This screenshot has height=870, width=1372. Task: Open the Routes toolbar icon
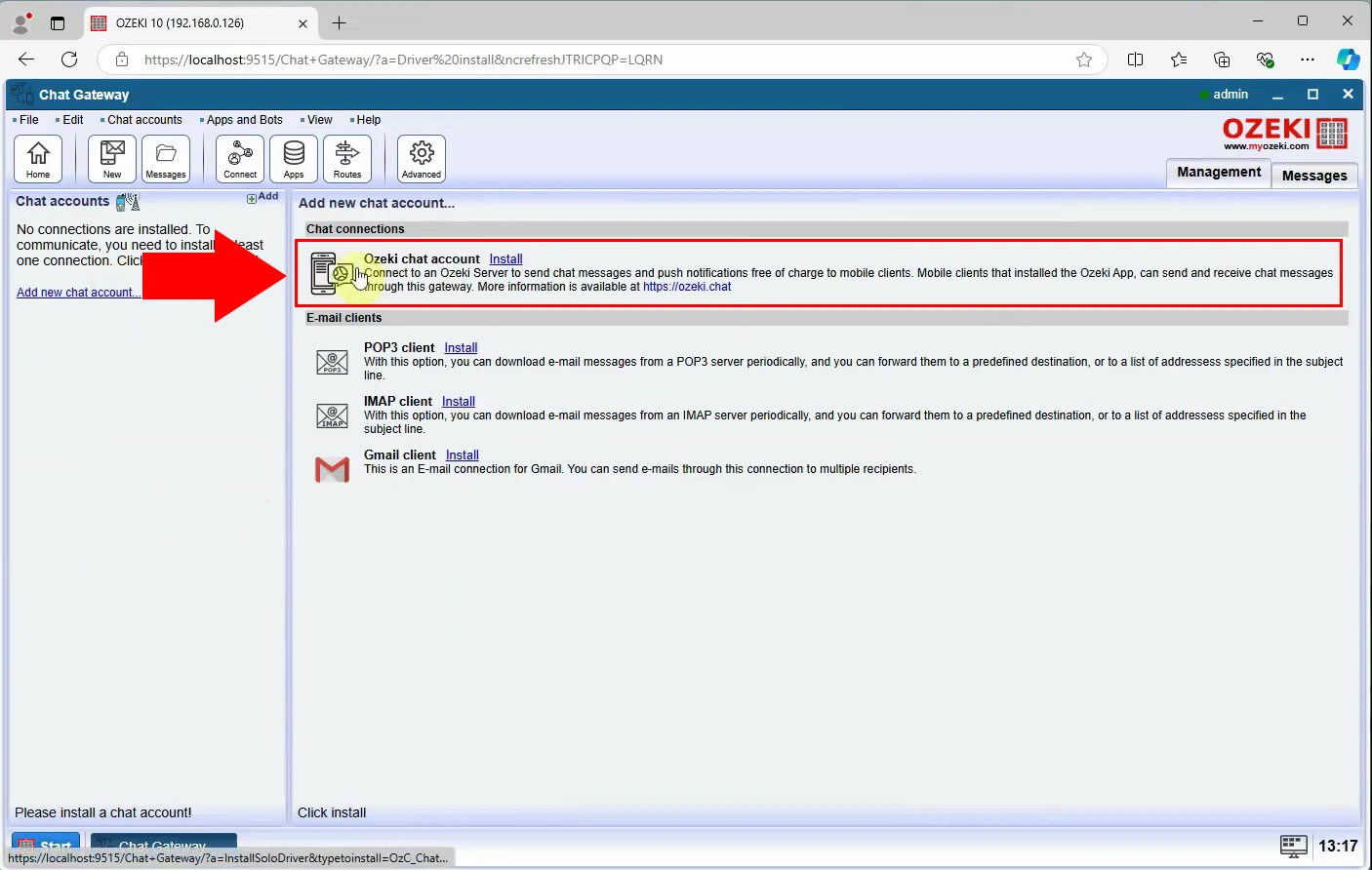(x=347, y=159)
